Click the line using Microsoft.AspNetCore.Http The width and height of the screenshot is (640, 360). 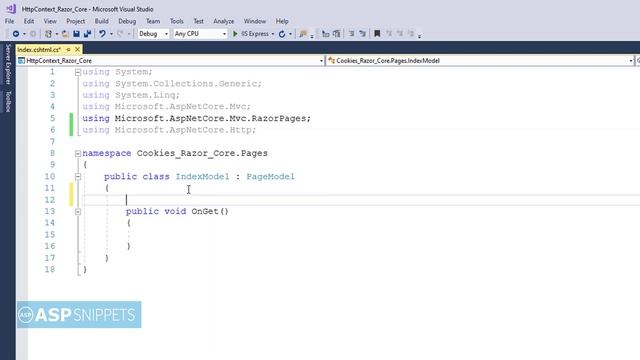pyautogui.click(x=169, y=130)
